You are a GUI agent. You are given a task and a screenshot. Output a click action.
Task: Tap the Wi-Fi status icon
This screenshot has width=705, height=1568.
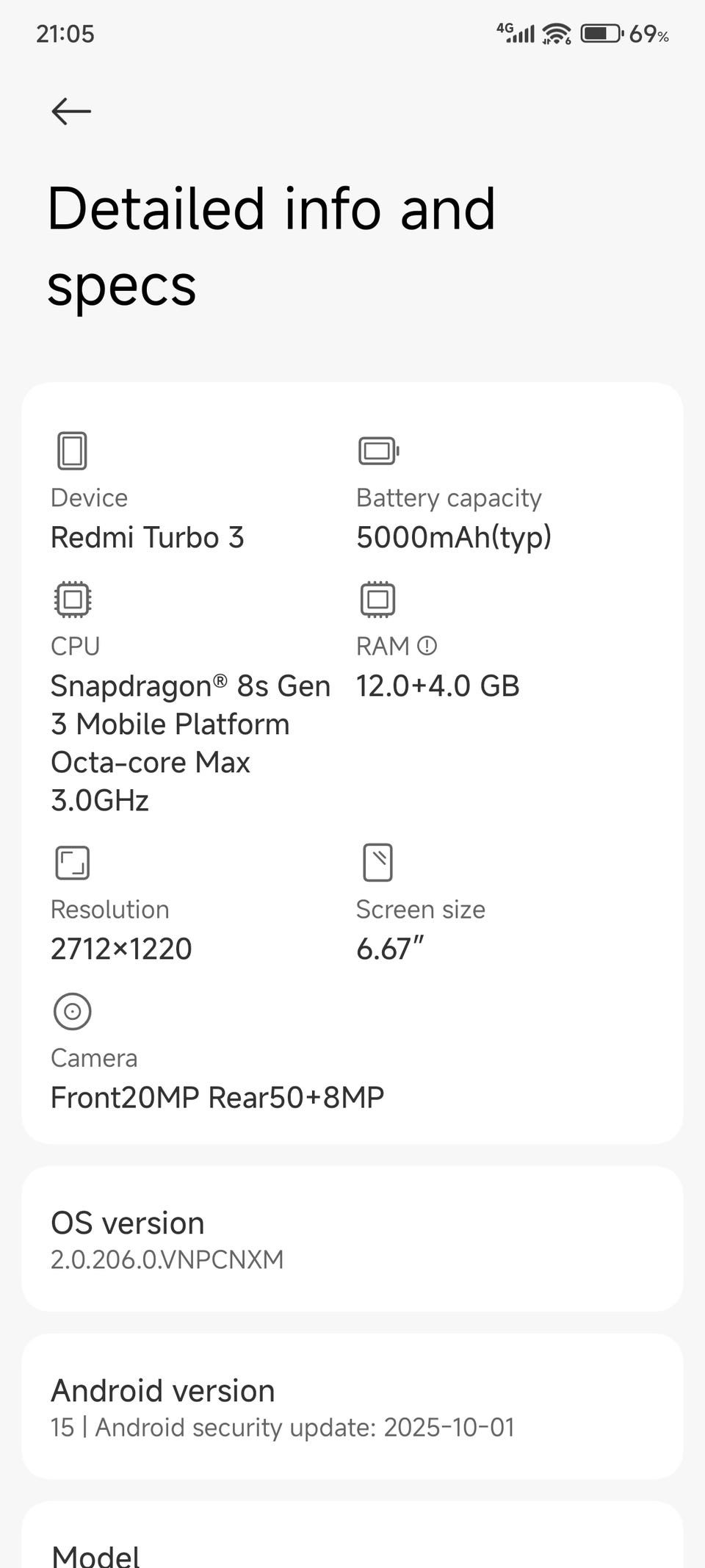(557, 34)
